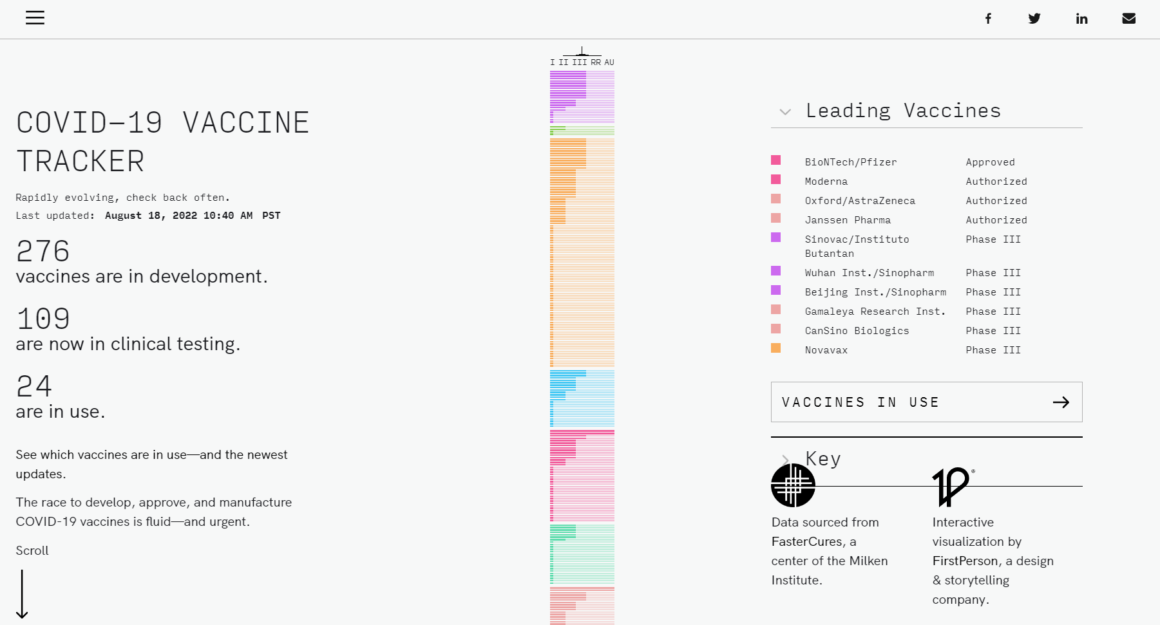Click the COVID-19 Vaccine Tracker title
This screenshot has width=1160, height=625.
tap(163, 142)
